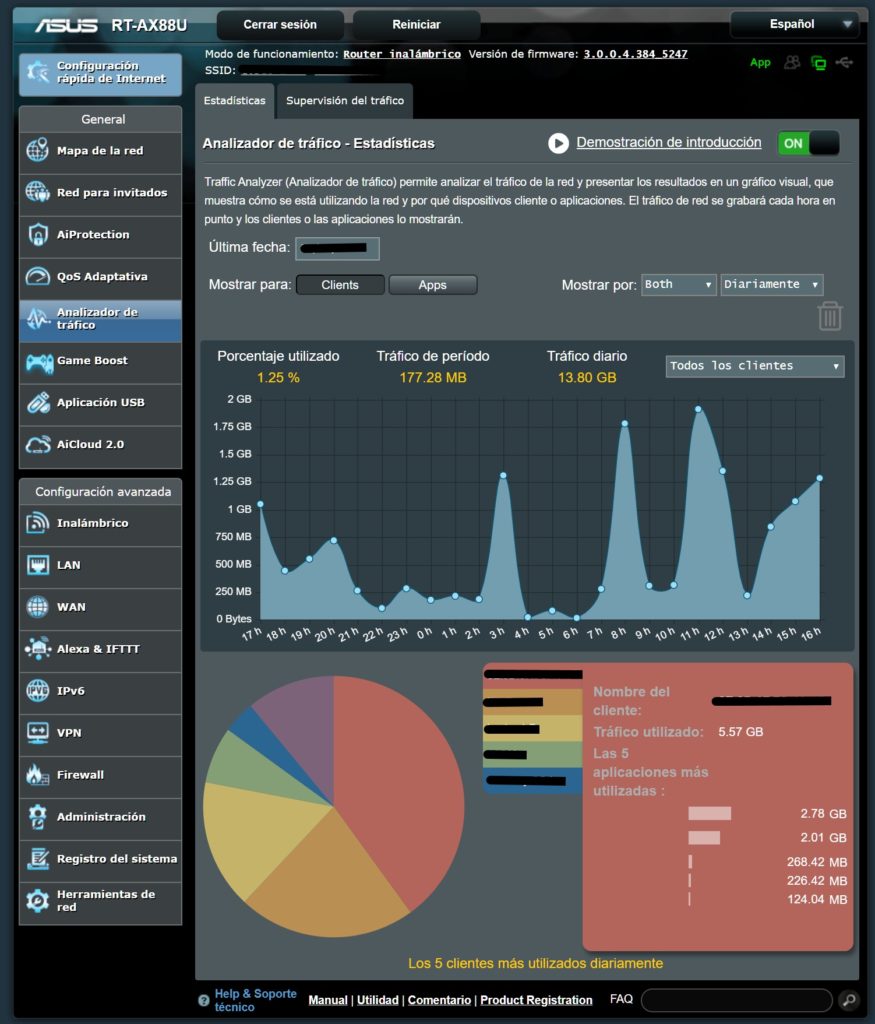Open the VPN sidebar icon
Image resolution: width=875 pixels, height=1024 pixels.
pos(38,733)
